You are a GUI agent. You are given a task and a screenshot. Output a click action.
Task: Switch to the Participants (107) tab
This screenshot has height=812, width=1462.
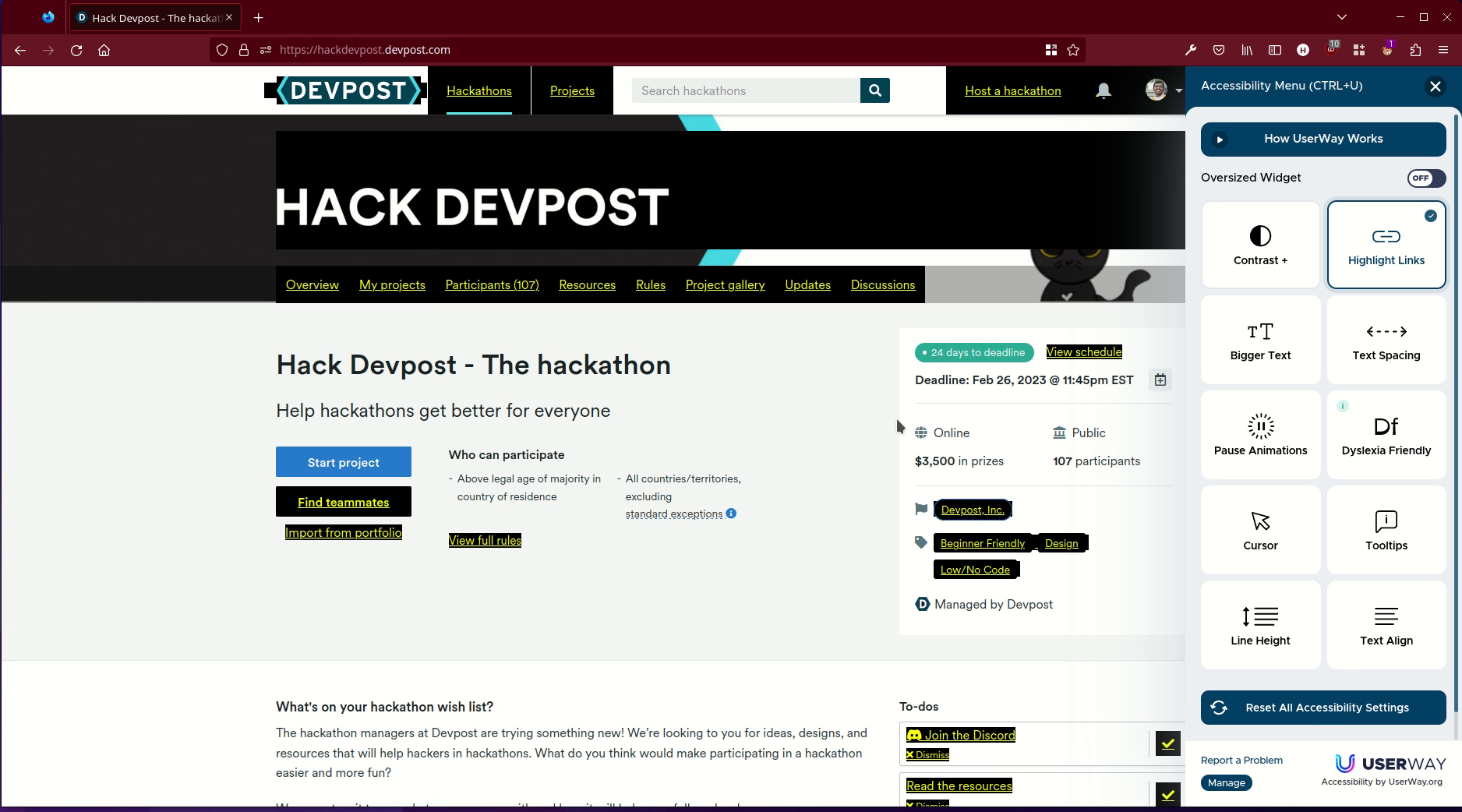pos(492,284)
